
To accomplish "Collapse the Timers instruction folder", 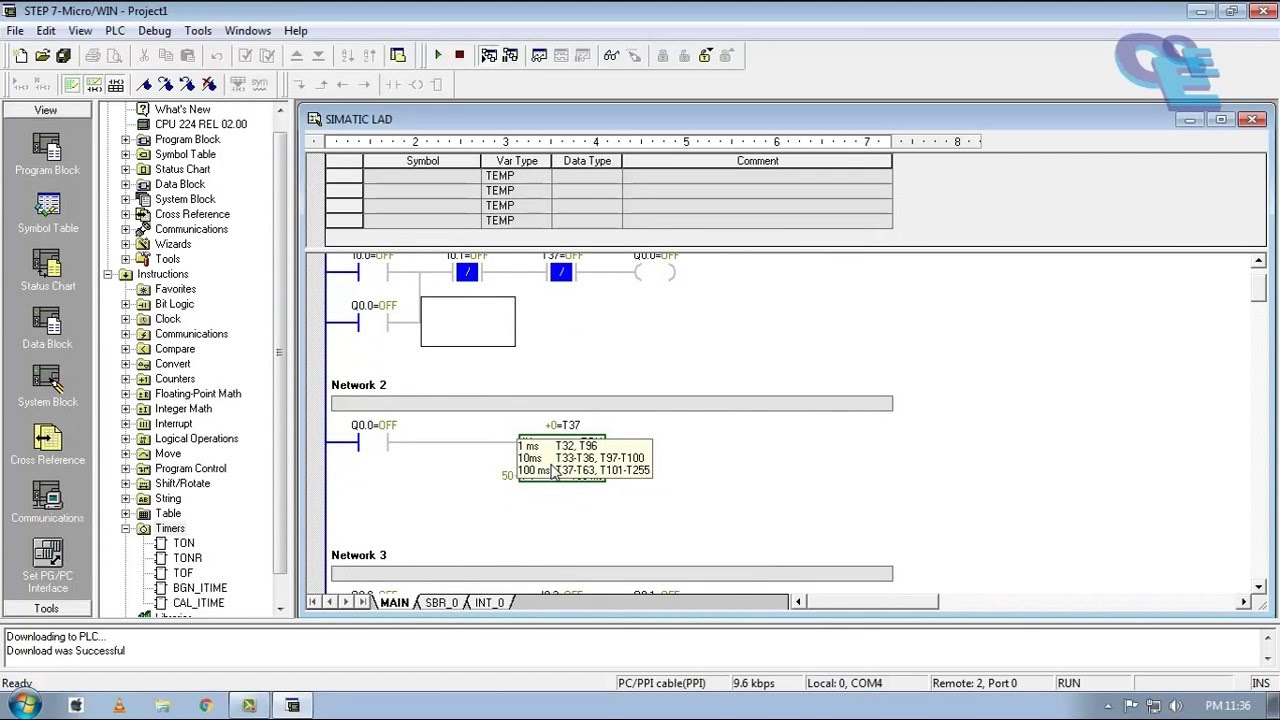I will pos(126,528).
